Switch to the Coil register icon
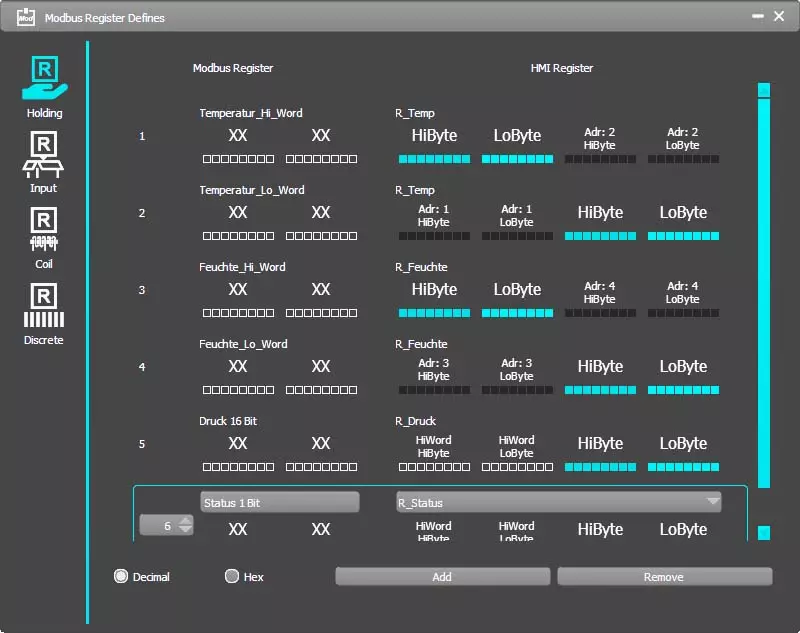Viewport: 800px width, 633px height. 44,230
